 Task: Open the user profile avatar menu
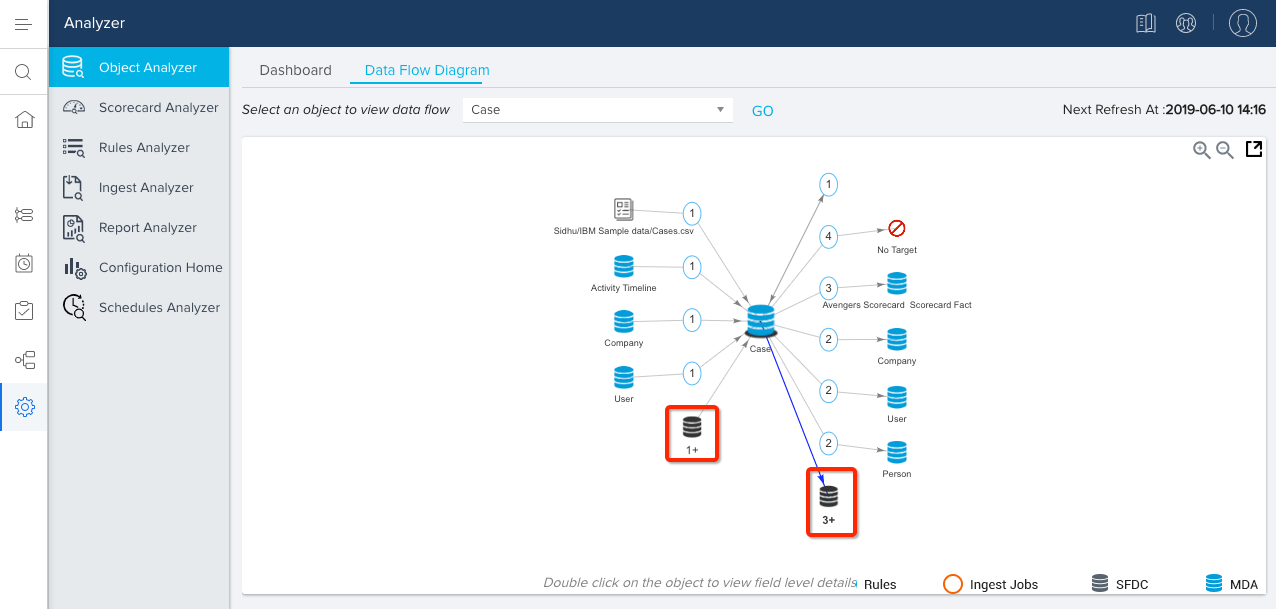[x=1242, y=22]
